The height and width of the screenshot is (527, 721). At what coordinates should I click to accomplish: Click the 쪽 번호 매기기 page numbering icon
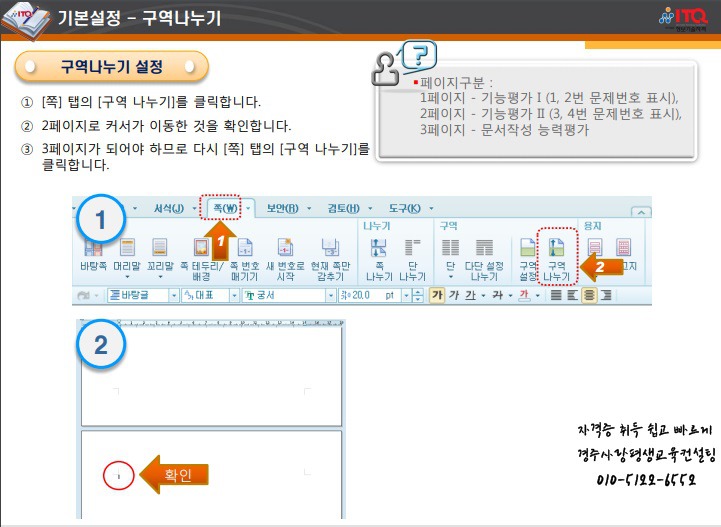[x=245, y=247]
